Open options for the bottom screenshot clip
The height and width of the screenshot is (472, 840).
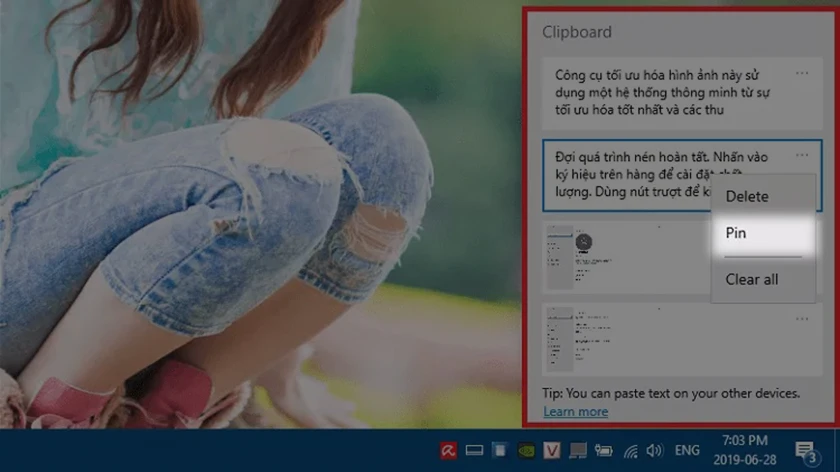[x=801, y=319]
